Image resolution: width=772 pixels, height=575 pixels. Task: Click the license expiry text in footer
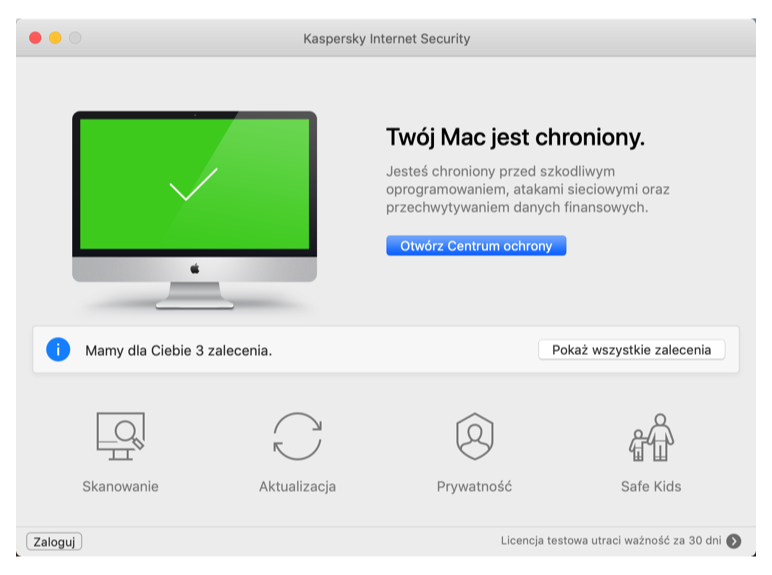611,541
